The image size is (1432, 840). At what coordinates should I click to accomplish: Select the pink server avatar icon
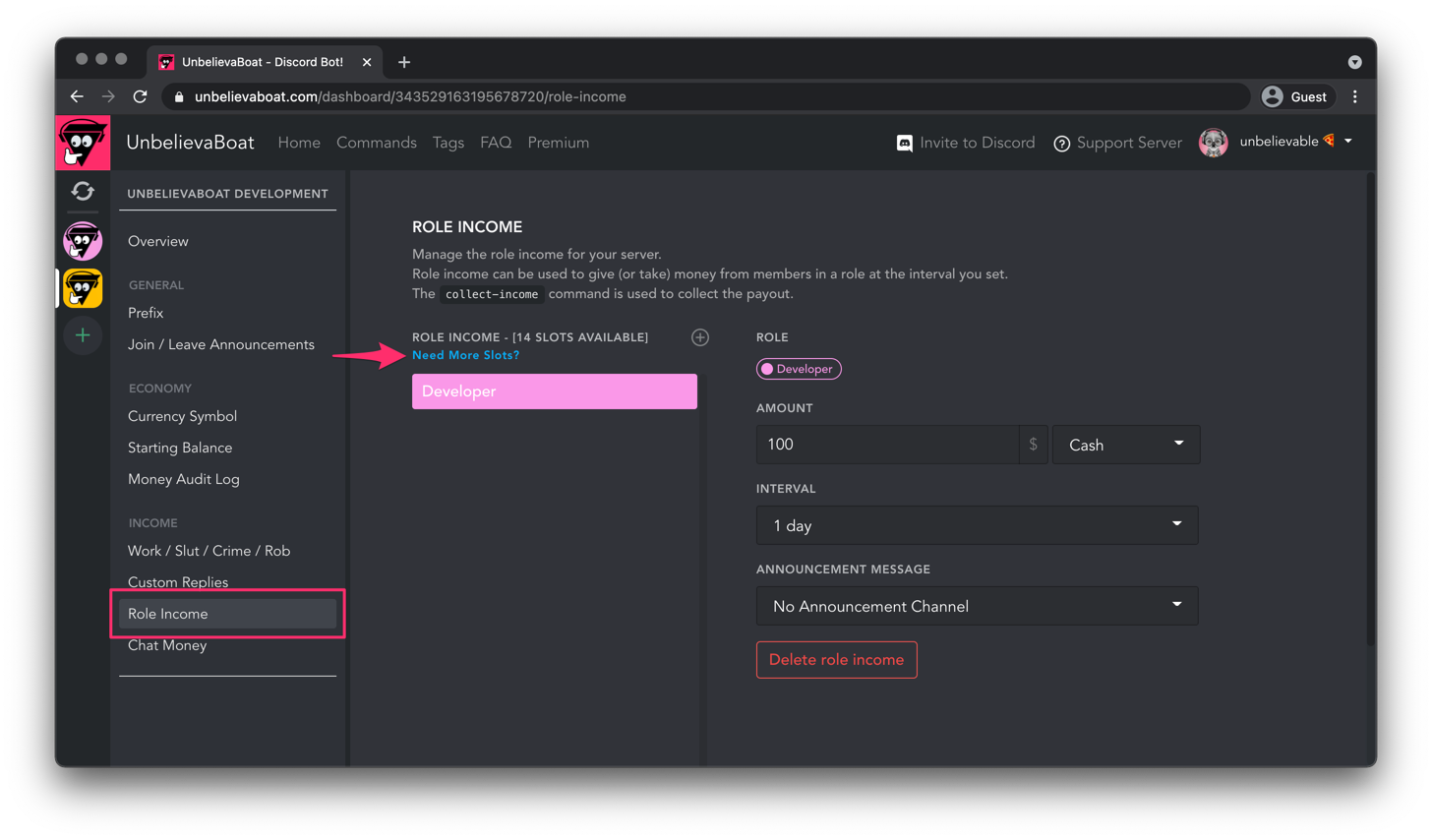83,241
